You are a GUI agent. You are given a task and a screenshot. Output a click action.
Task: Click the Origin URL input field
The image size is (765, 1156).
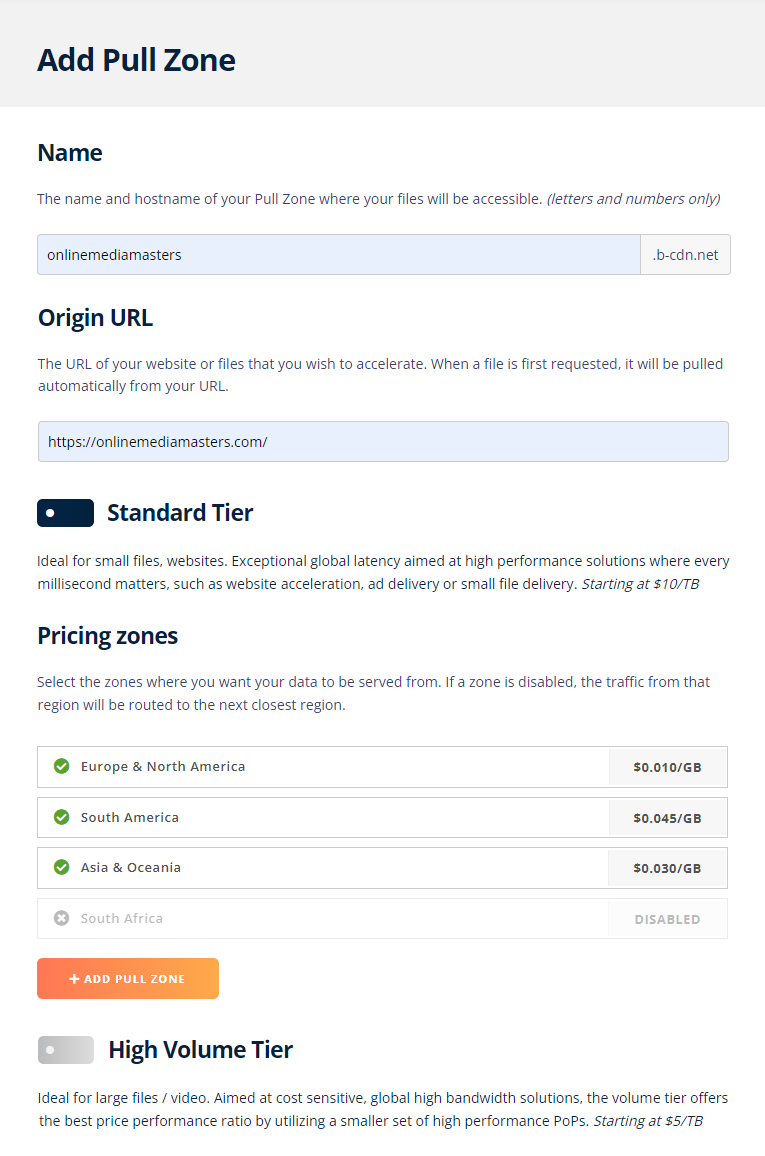click(x=383, y=442)
